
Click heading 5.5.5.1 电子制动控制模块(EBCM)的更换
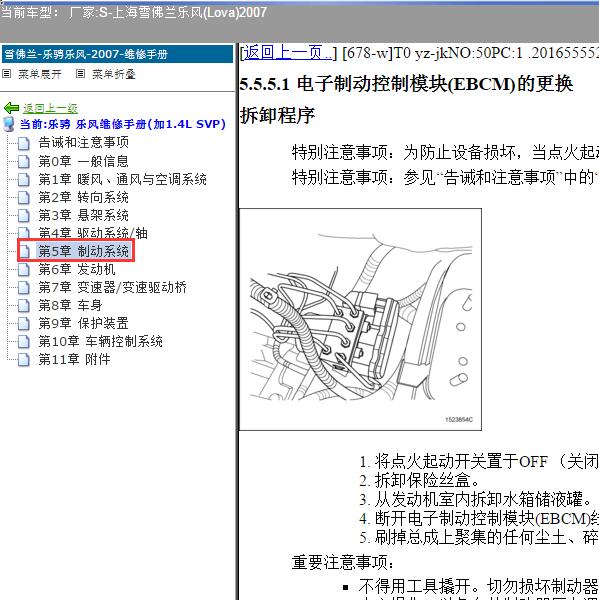click(406, 83)
